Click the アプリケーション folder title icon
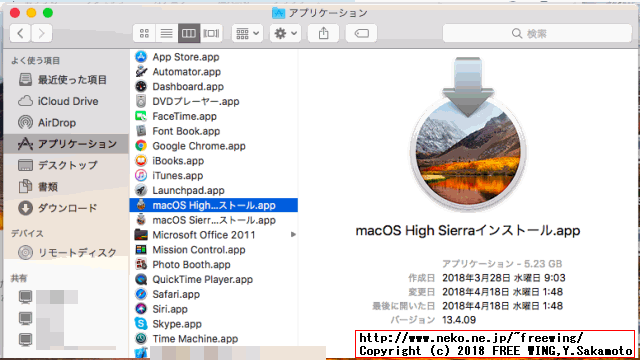This screenshot has width=640, height=360. pyautogui.click(x=278, y=13)
